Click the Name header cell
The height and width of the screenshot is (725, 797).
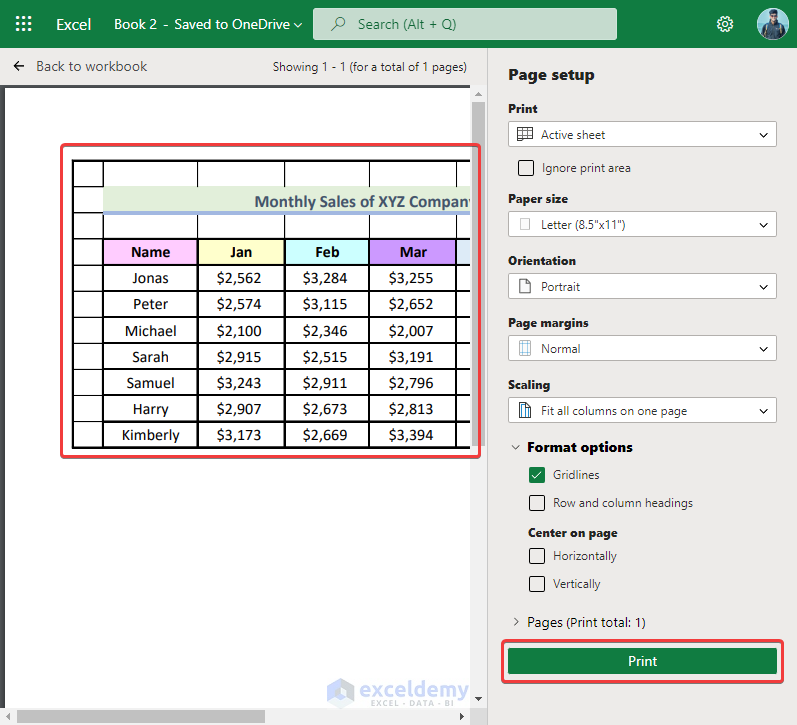[x=150, y=252]
